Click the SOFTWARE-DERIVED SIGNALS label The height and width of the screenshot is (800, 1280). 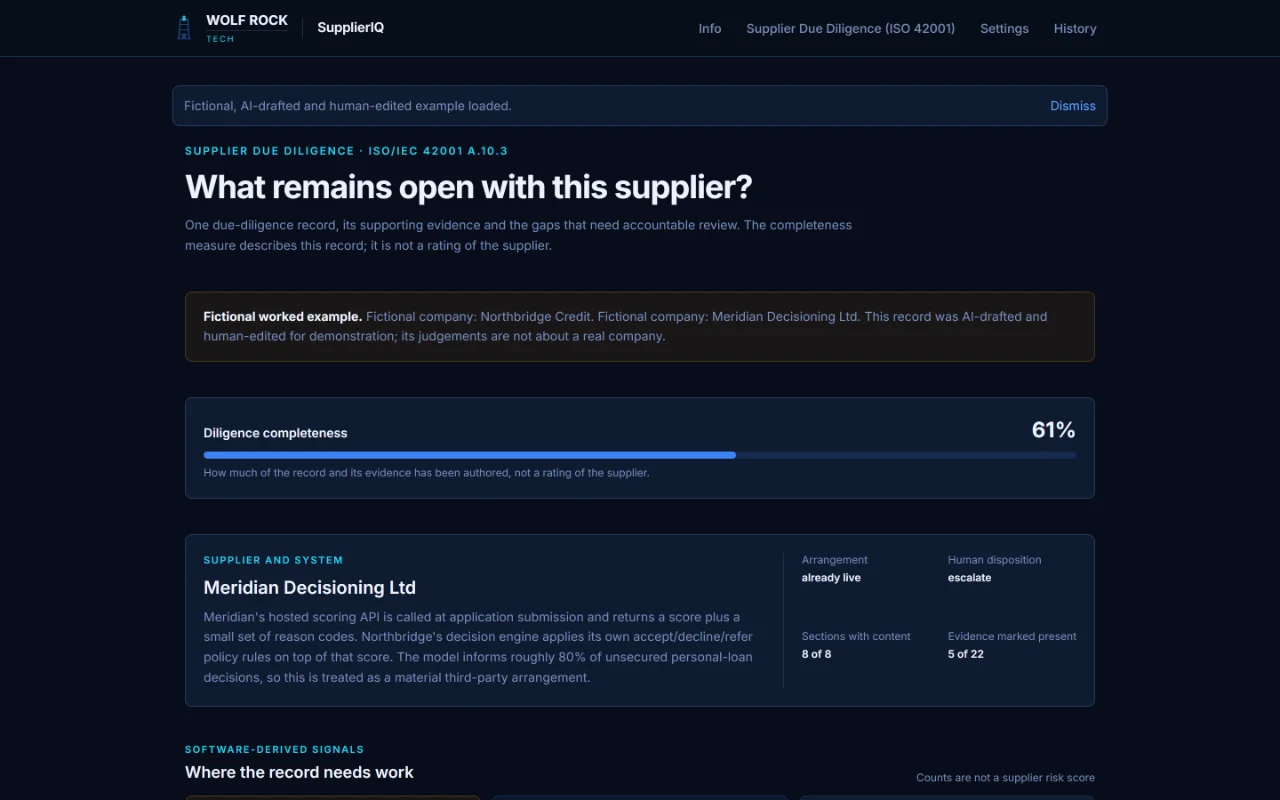pyautogui.click(x=274, y=749)
